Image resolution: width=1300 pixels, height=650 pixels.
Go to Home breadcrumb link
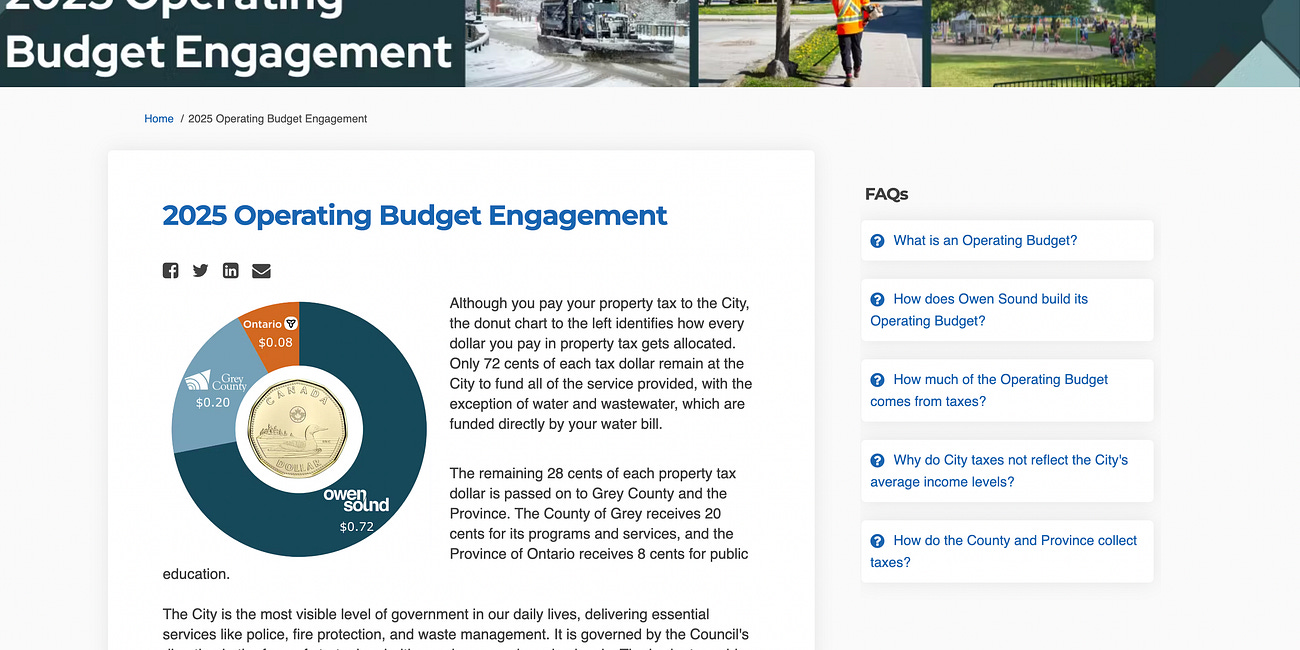point(159,118)
